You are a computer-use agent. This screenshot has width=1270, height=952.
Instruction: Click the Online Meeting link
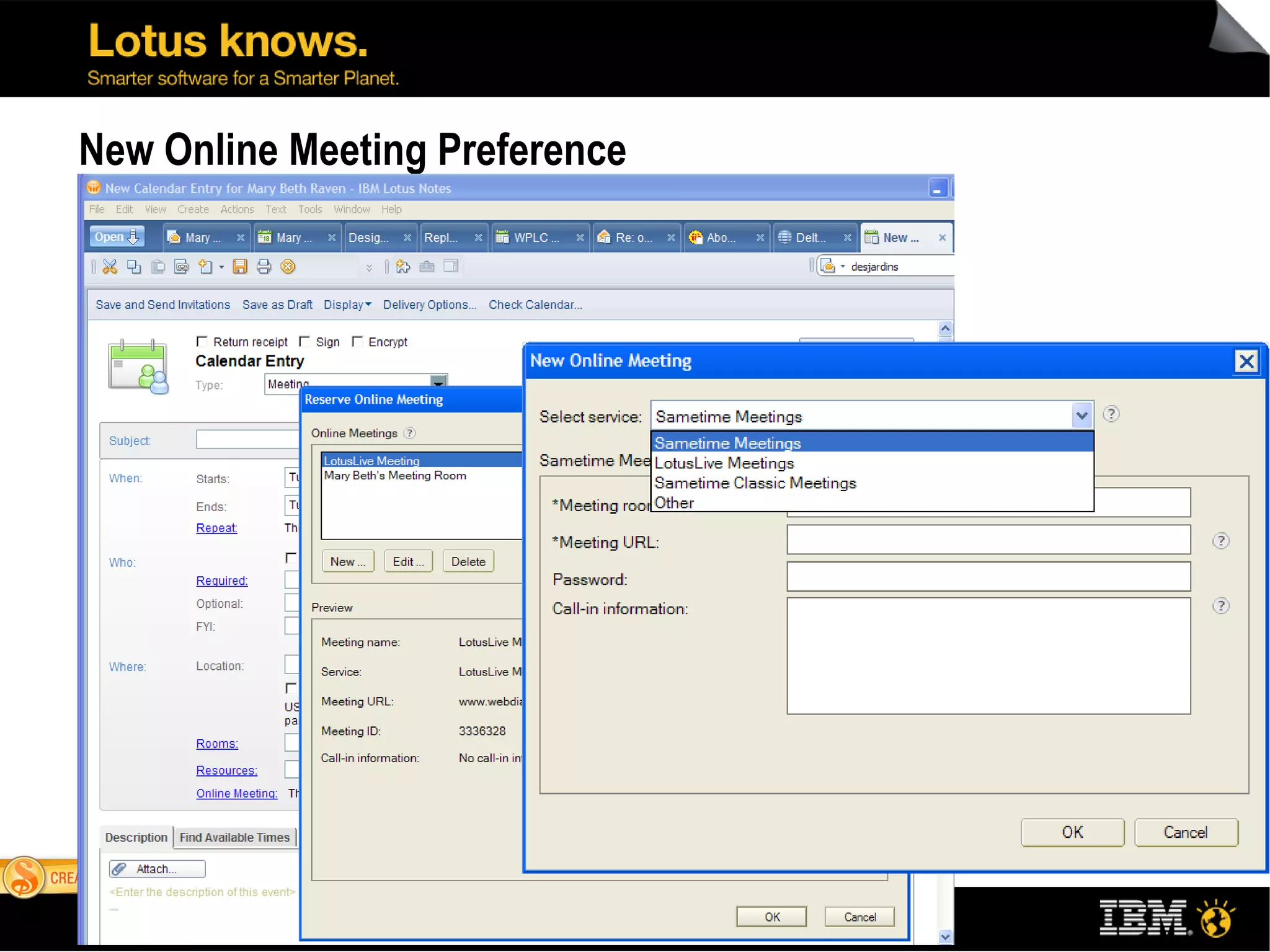pyautogui.click(x=236, y=793)
